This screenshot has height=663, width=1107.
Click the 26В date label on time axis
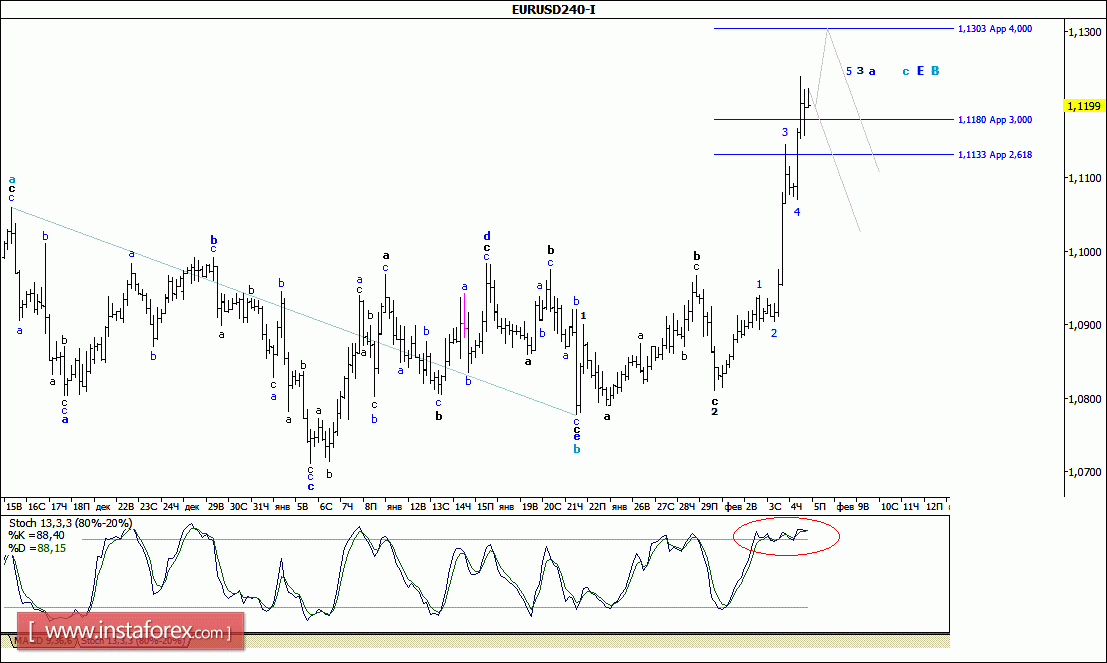(642, 506)
